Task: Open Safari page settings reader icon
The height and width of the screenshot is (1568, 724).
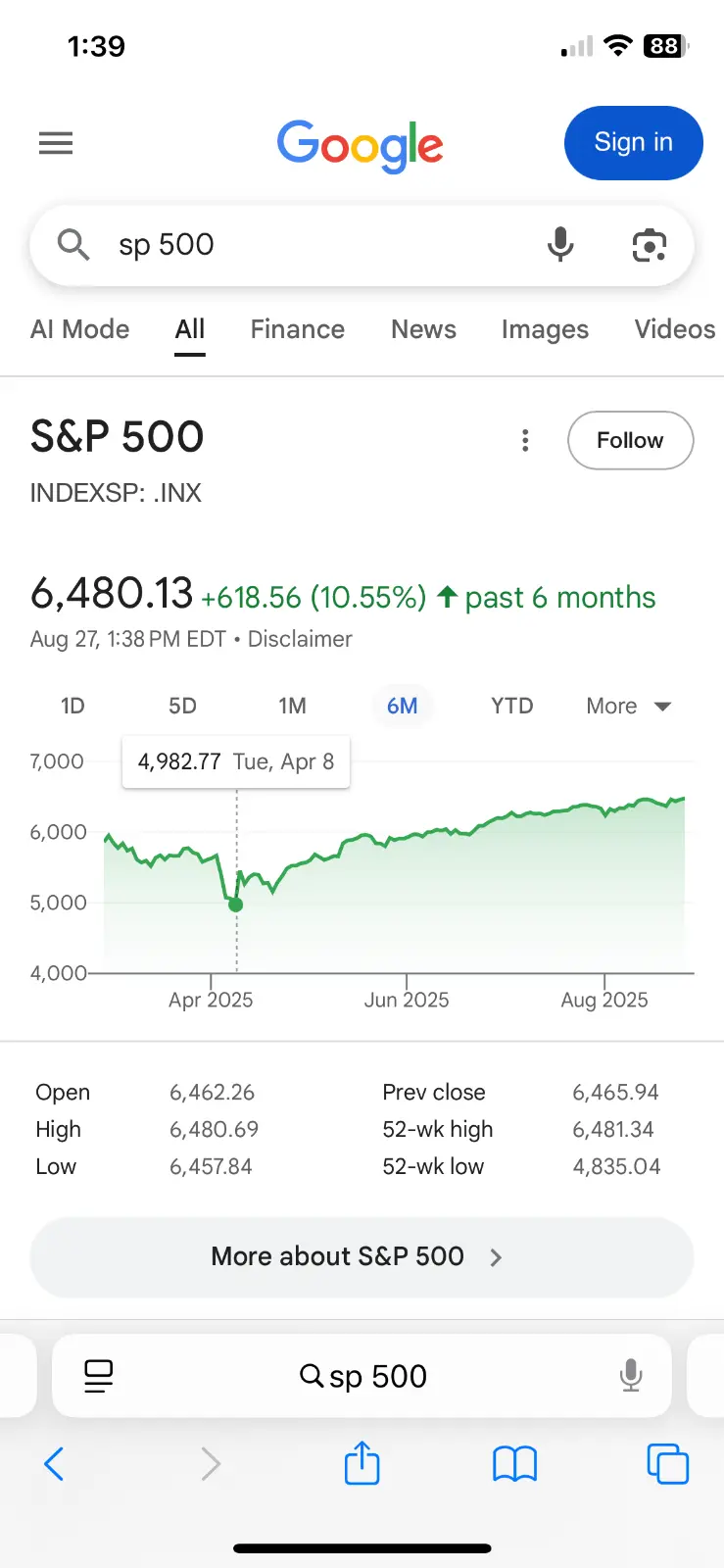Action: coord(99,1376)
